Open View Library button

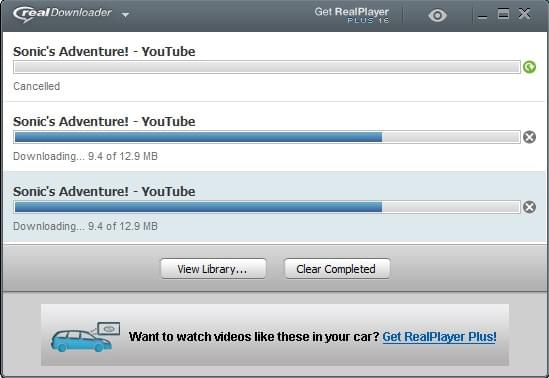pyautogui.click(x=213, y=269)
